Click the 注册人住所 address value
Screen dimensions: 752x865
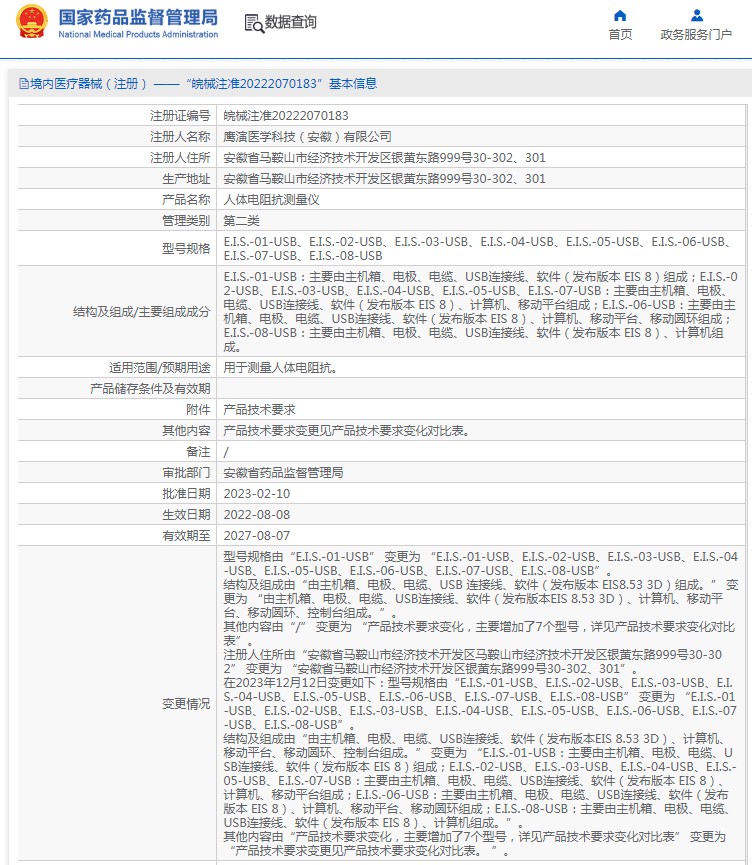pyautogui.click(x=384, y=158)
